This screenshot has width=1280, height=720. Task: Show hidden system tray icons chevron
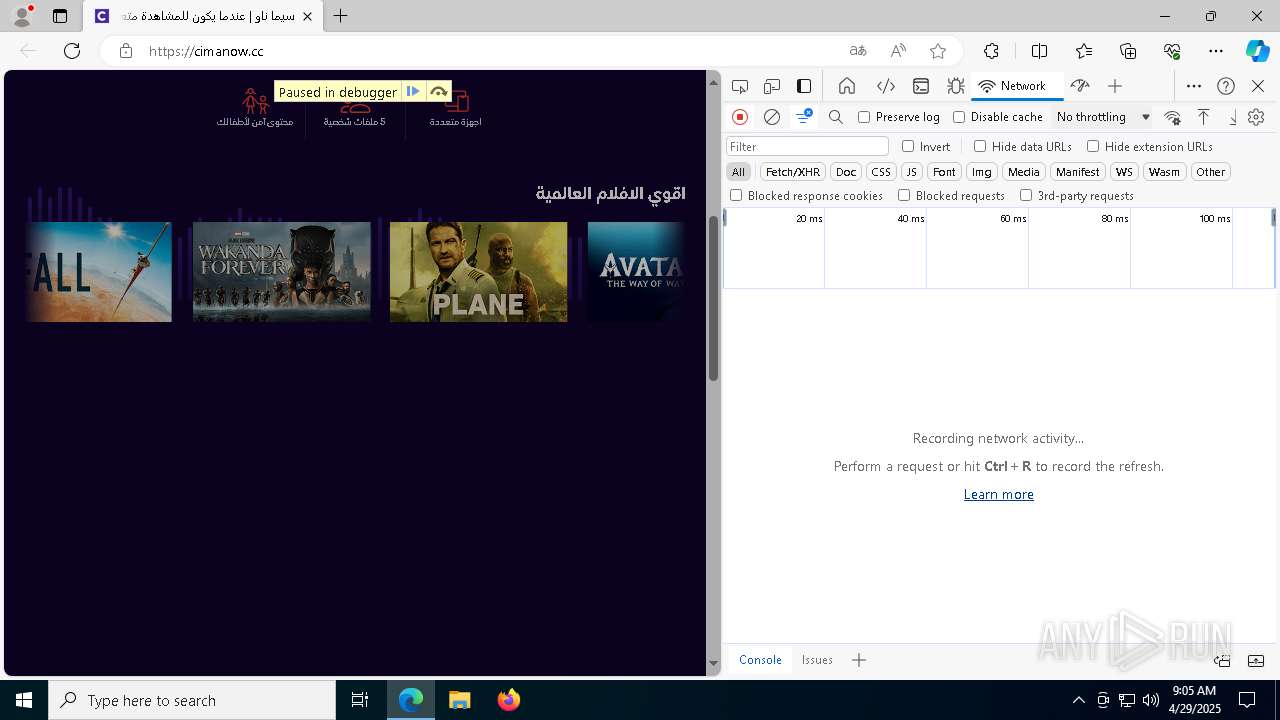1078,700
